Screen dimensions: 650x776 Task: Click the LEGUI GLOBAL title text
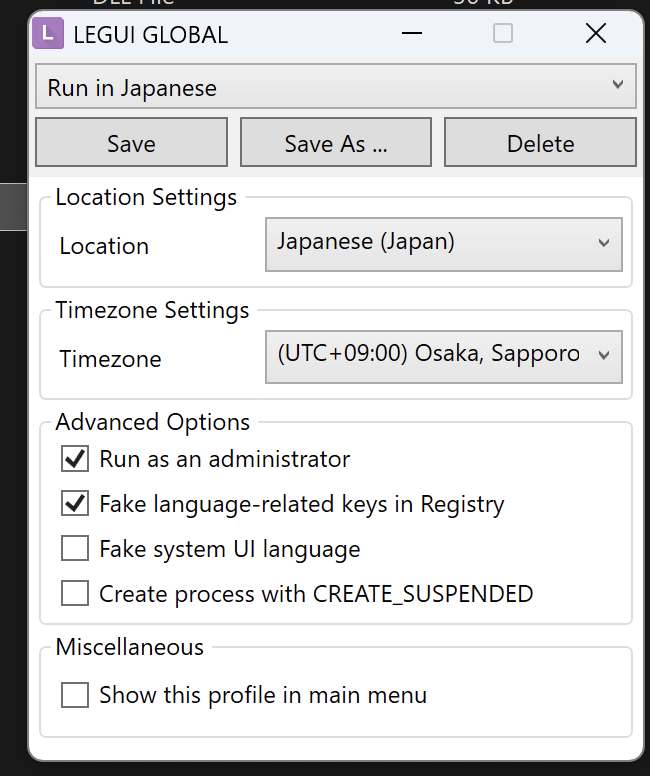pyautogui.click(x=150, y=35)
